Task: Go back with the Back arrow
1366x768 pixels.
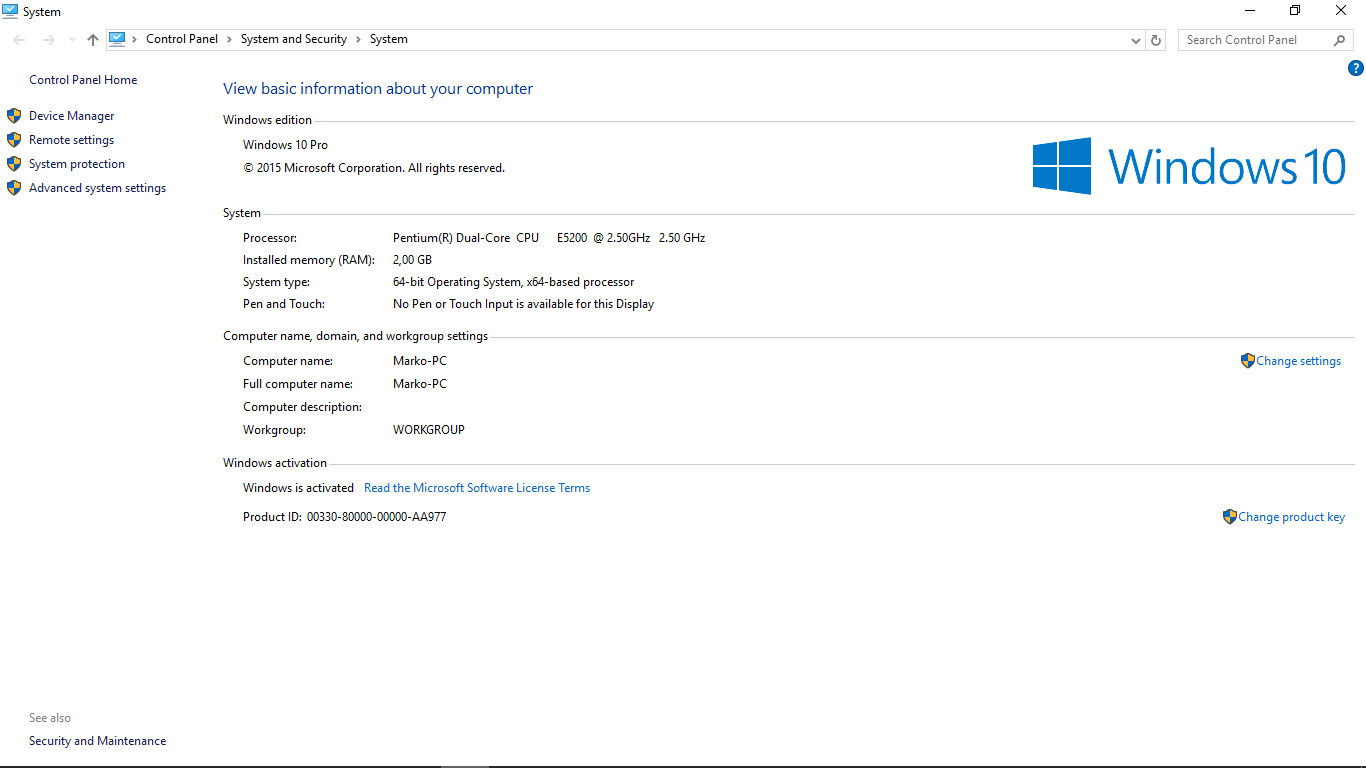Action: pos(20,40)
